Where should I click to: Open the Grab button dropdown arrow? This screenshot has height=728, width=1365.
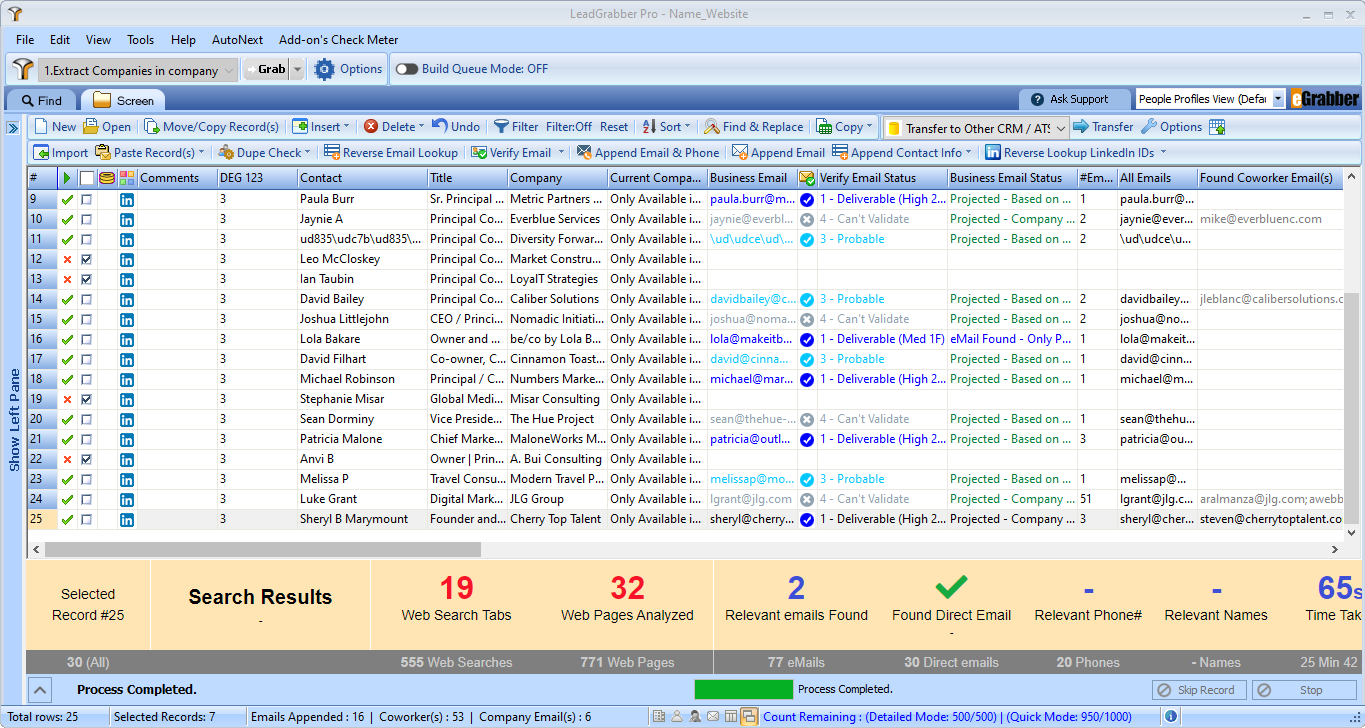(x=297, y=69)
